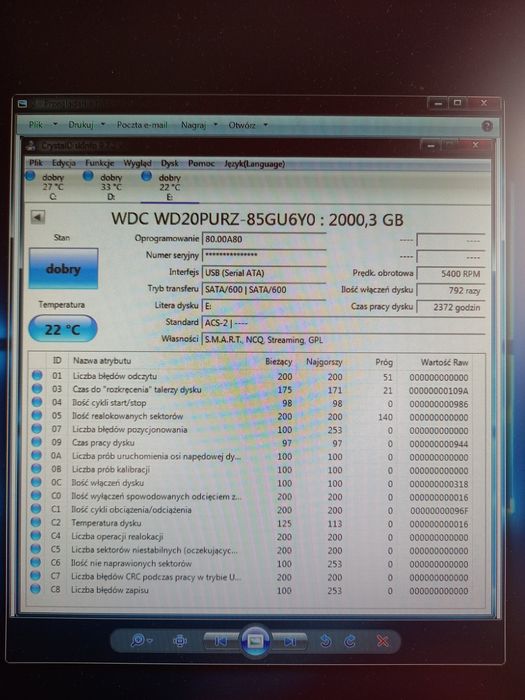This screenshot has height=700, width=525.
Task: Open the Język(Language) menu
Action: pos(254,164)
